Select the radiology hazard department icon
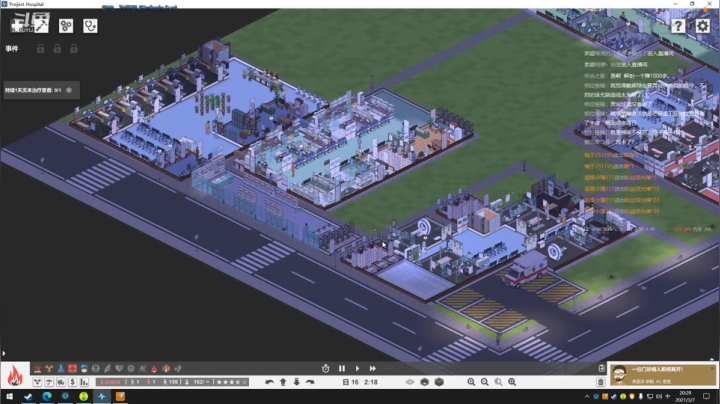 click(49, 368)
